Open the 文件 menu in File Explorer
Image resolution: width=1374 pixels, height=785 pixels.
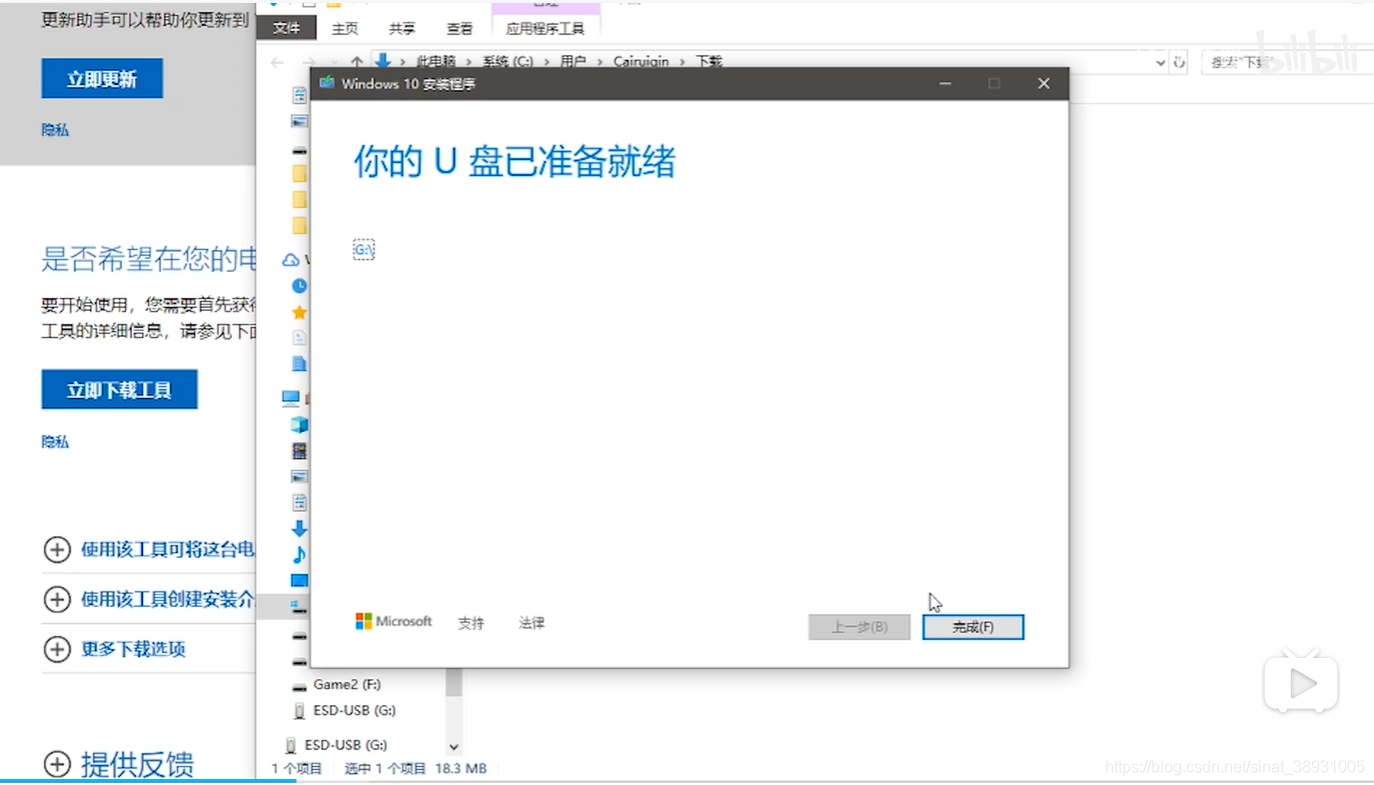pos(286,27)
